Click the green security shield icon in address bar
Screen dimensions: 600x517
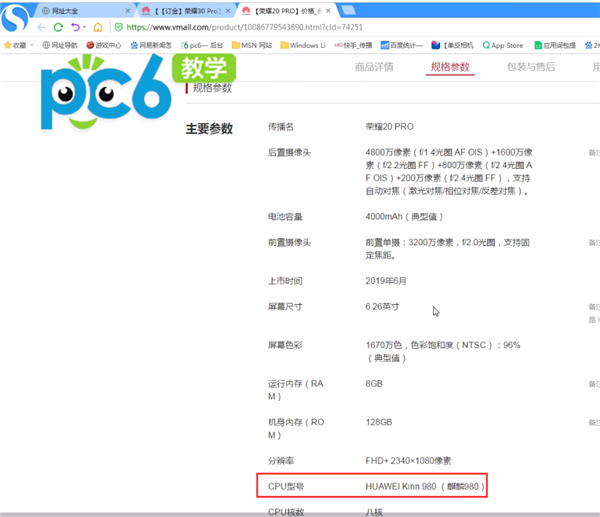[119, 27]
